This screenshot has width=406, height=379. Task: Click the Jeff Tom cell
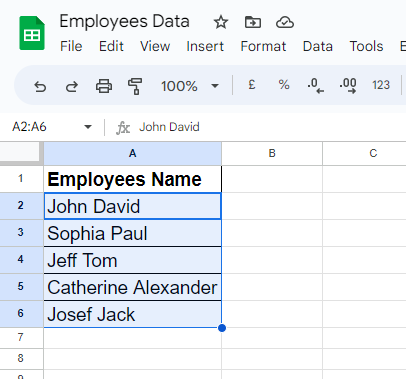pyautogui.click(x=133, y=260)
